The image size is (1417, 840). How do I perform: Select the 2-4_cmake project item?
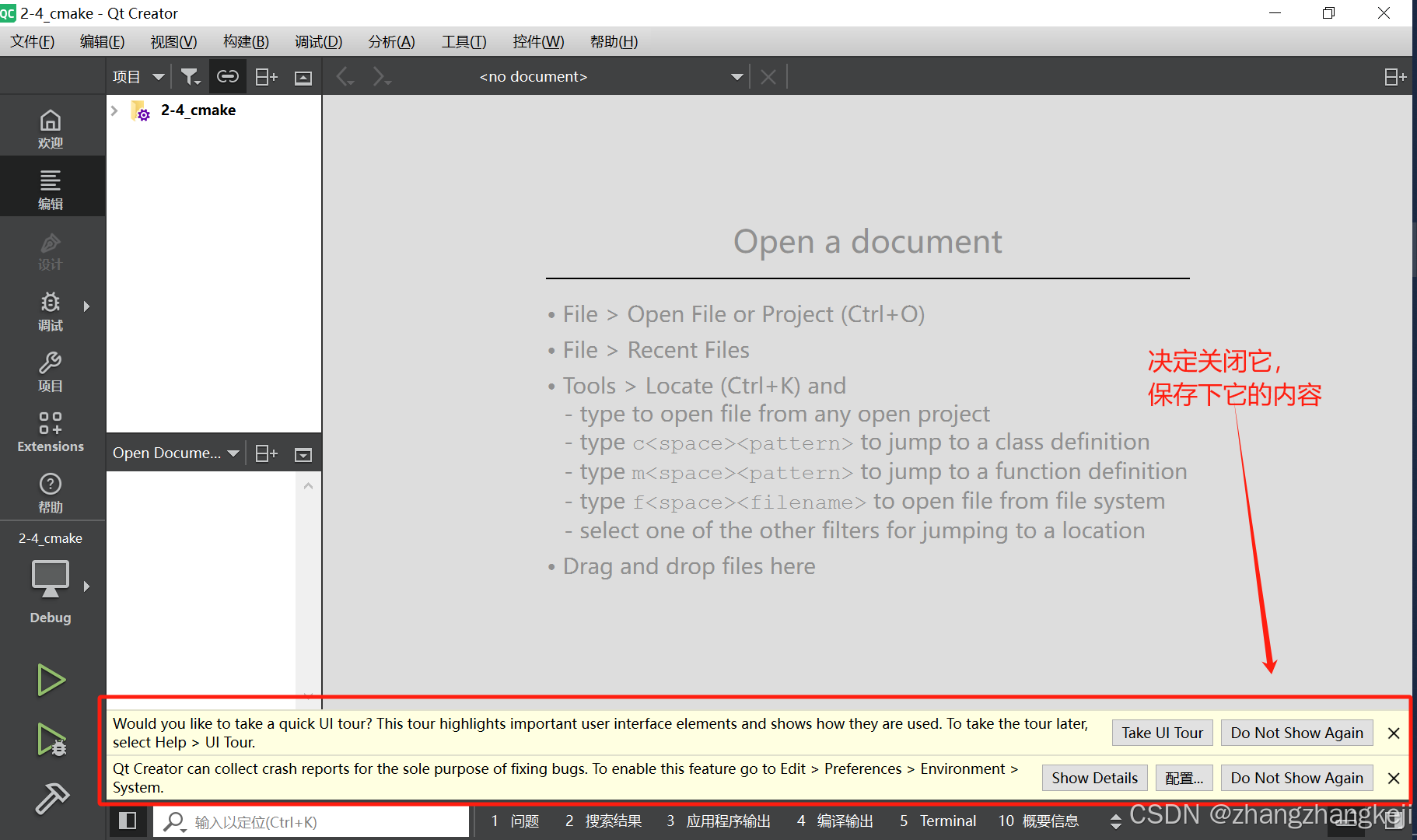click(198, 110)
